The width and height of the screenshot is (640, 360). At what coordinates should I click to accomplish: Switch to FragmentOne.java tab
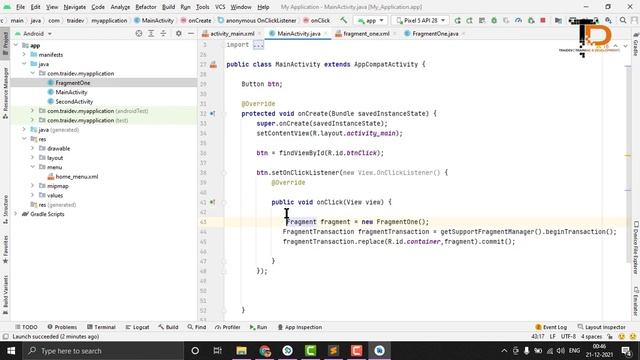pos(435,33)
